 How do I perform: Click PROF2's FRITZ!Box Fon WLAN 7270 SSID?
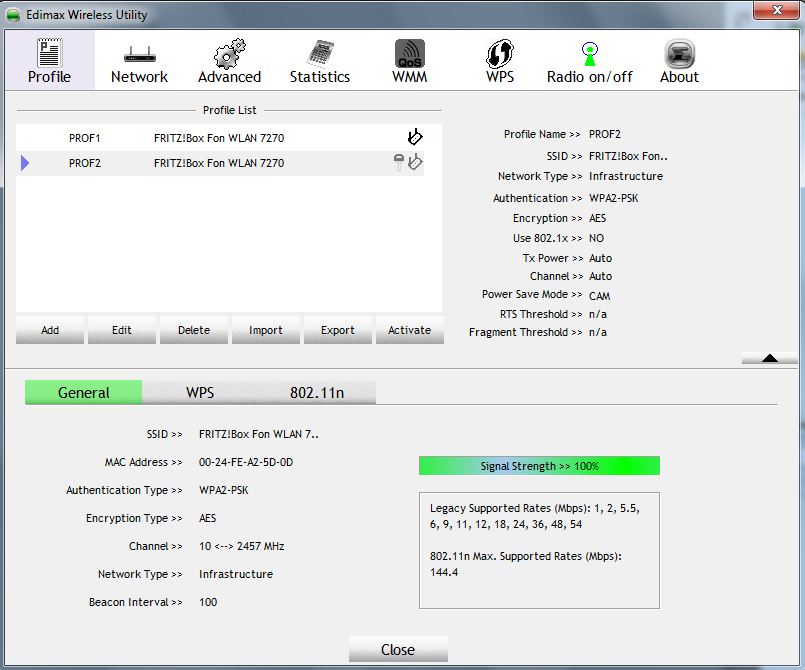coord(219,163)
